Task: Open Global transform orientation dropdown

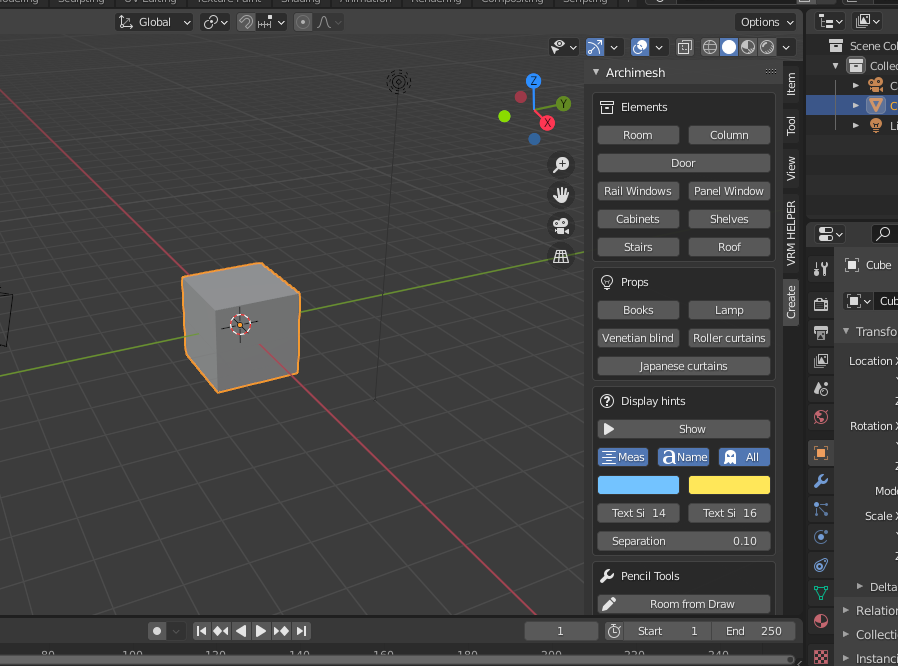Action: pyautogui.click(x=154, y=22)
